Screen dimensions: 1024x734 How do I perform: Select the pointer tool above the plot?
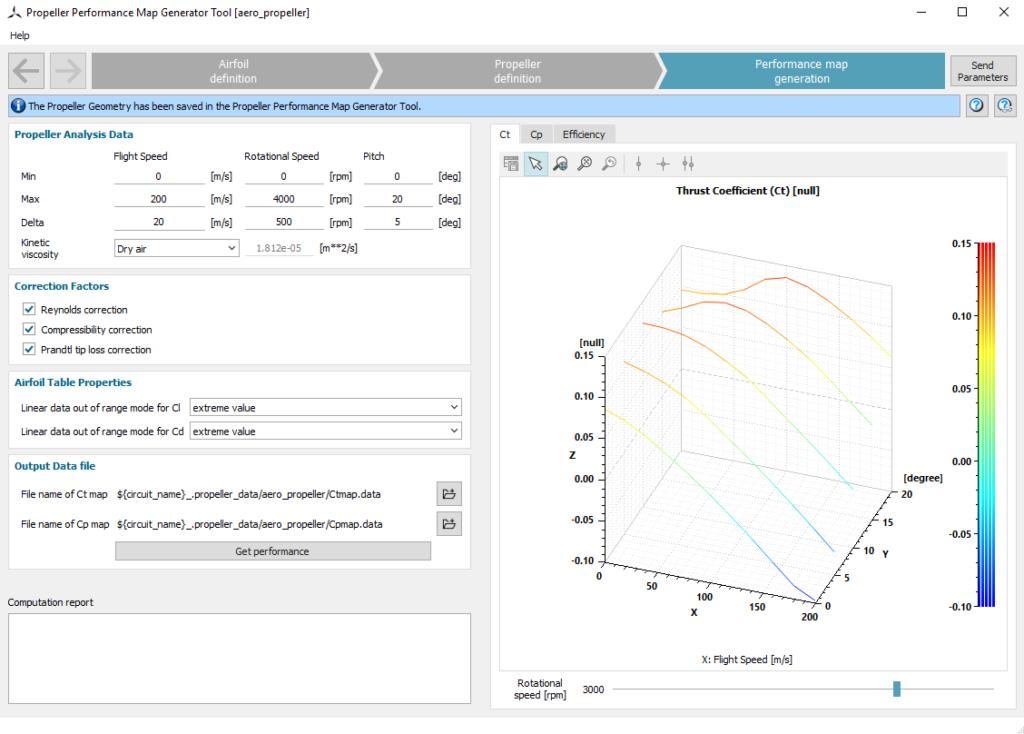(536, 163)
